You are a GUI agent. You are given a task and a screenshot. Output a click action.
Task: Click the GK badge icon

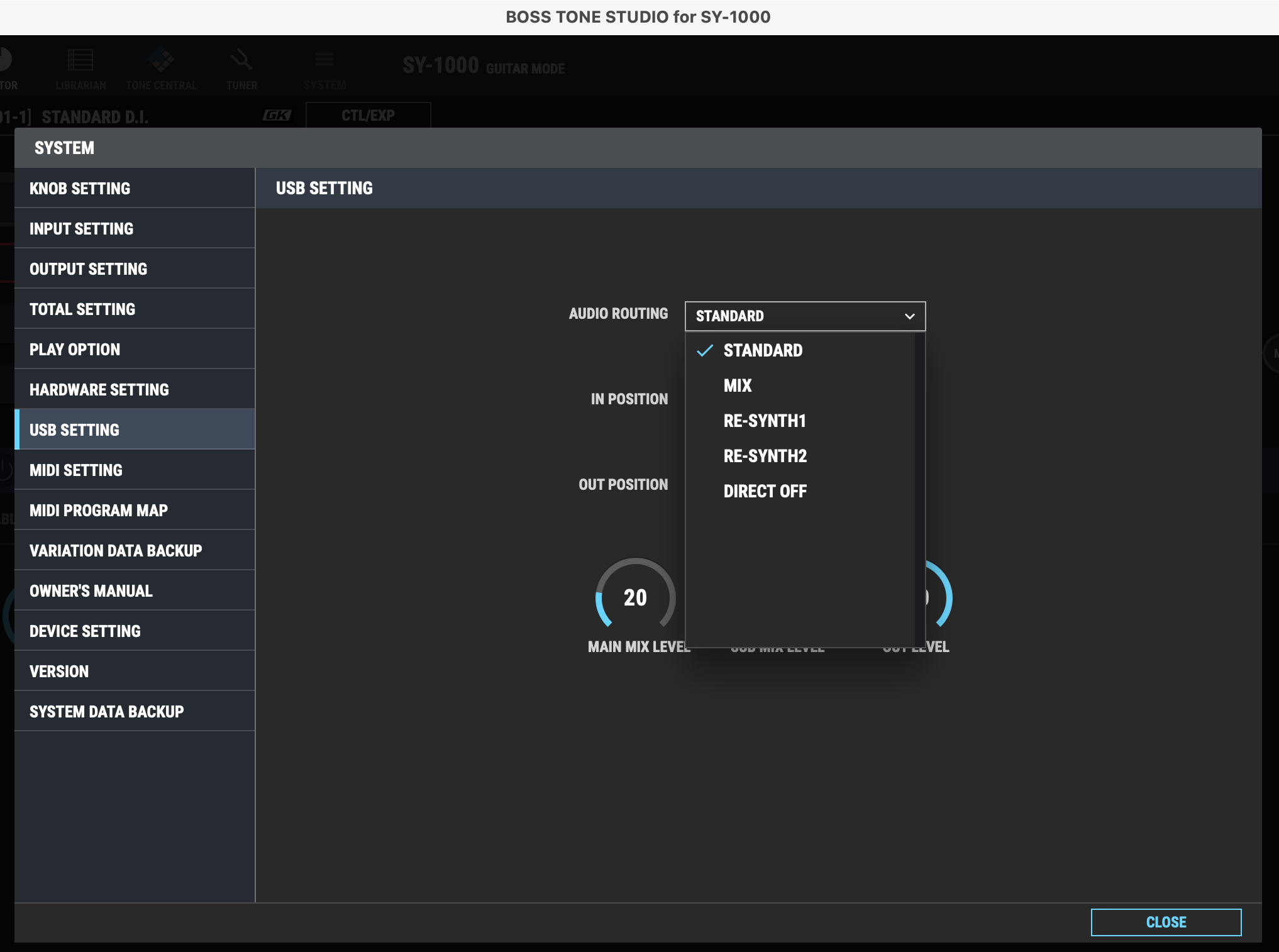point(277,116)
